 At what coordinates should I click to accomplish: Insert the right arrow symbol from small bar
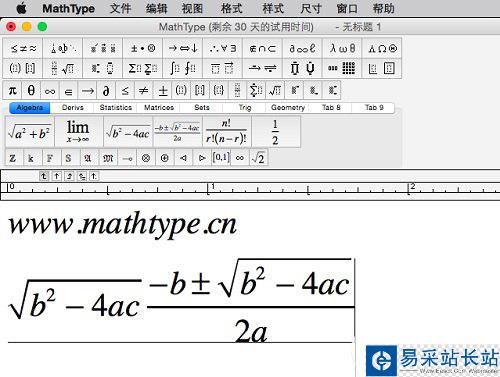pyautogui.click(x=87, y=90)
